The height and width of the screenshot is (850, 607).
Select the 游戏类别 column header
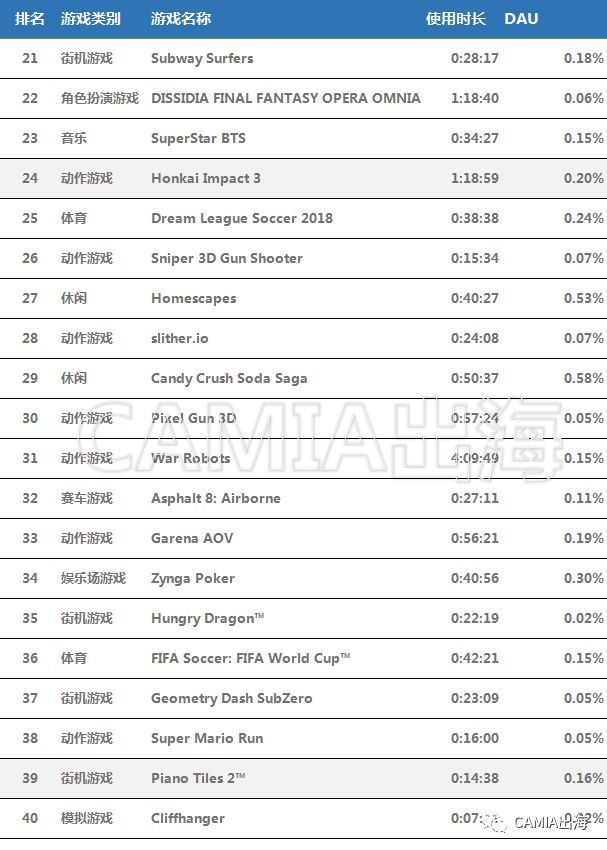(x=90, y=19)
